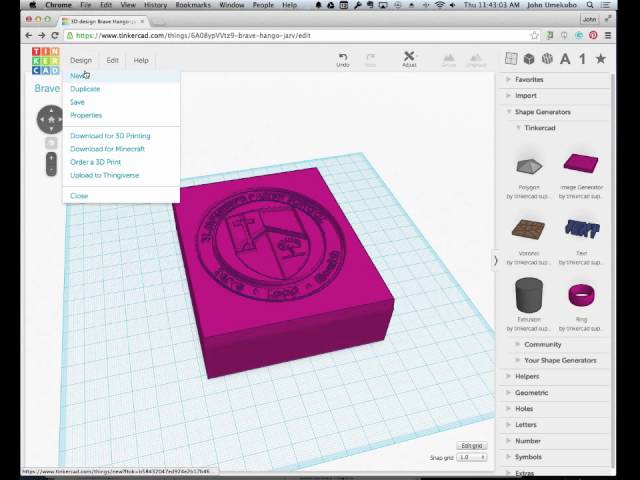Click the Pinterest extension icon
This screenshot has height=480, width=640.
[593, 36]
